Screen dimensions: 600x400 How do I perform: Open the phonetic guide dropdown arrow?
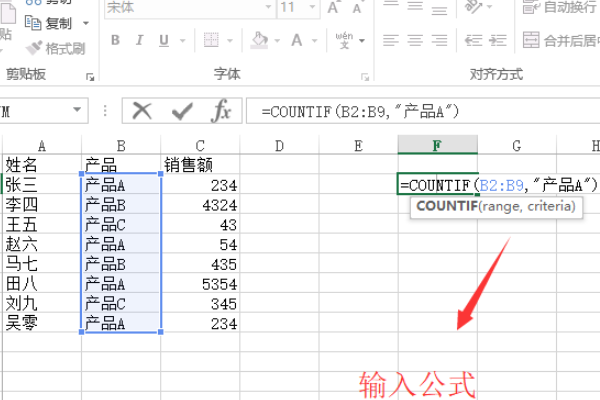click(362, 41)
